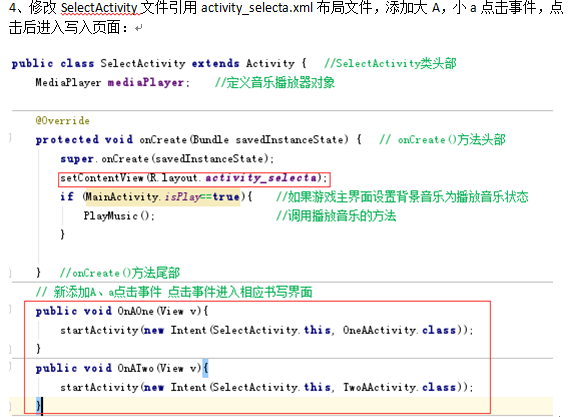Click the comment '//SelectActivity类头部'
This screenshot has height=417, width=573.
point(390,64)
